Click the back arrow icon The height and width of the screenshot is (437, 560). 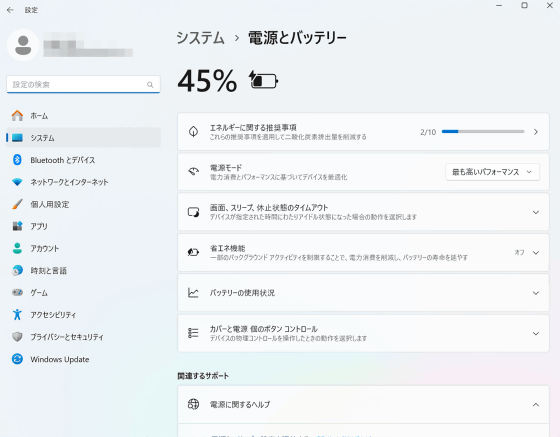pyautogui.click(x=10, y=10)
